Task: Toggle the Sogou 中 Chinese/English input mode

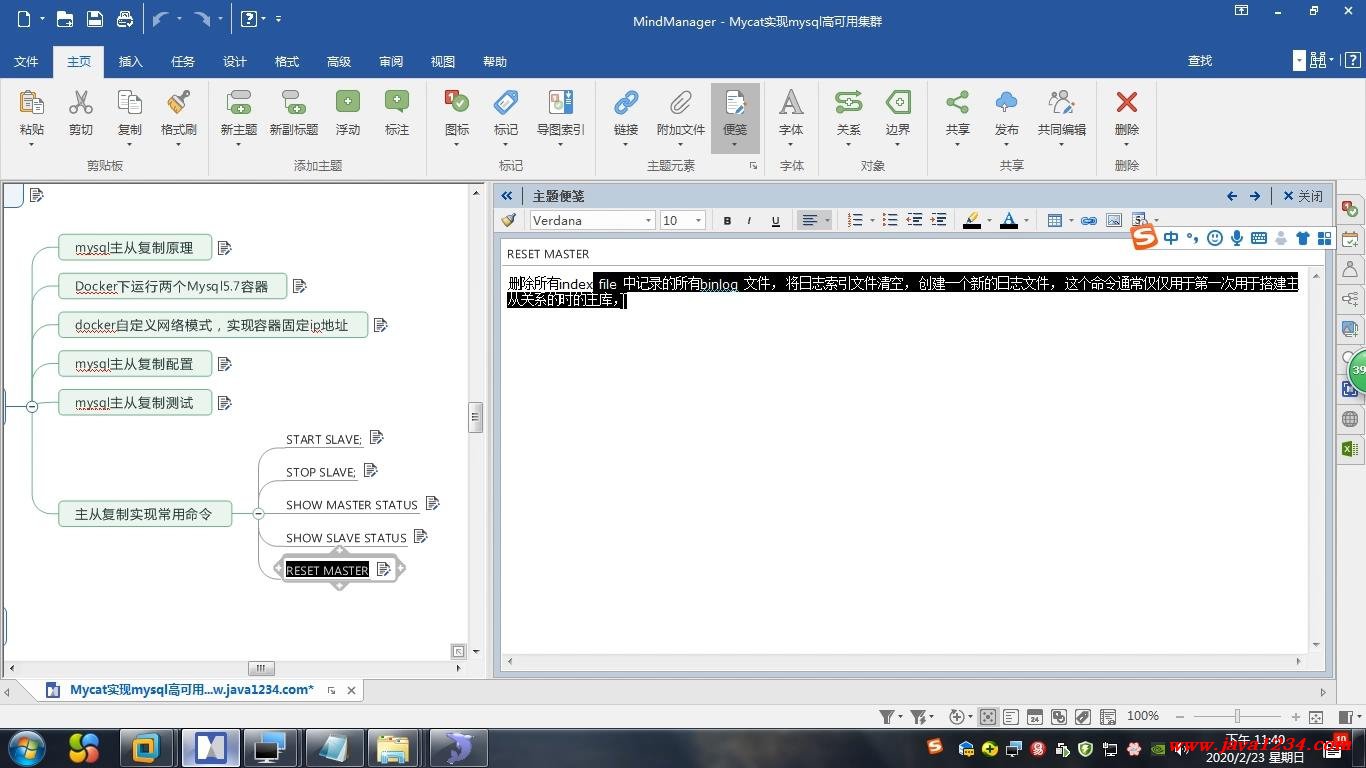Action: point(1170,238)
